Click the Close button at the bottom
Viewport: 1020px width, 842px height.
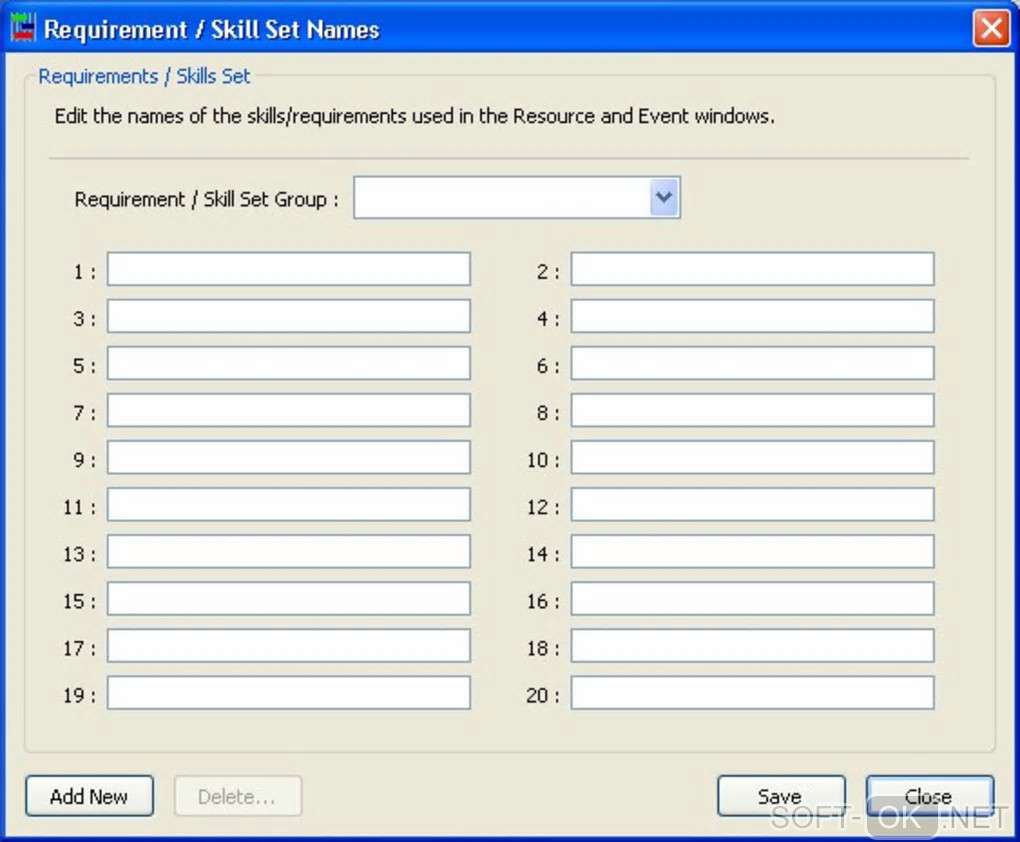pyautogui.click(x=929, y=796)
